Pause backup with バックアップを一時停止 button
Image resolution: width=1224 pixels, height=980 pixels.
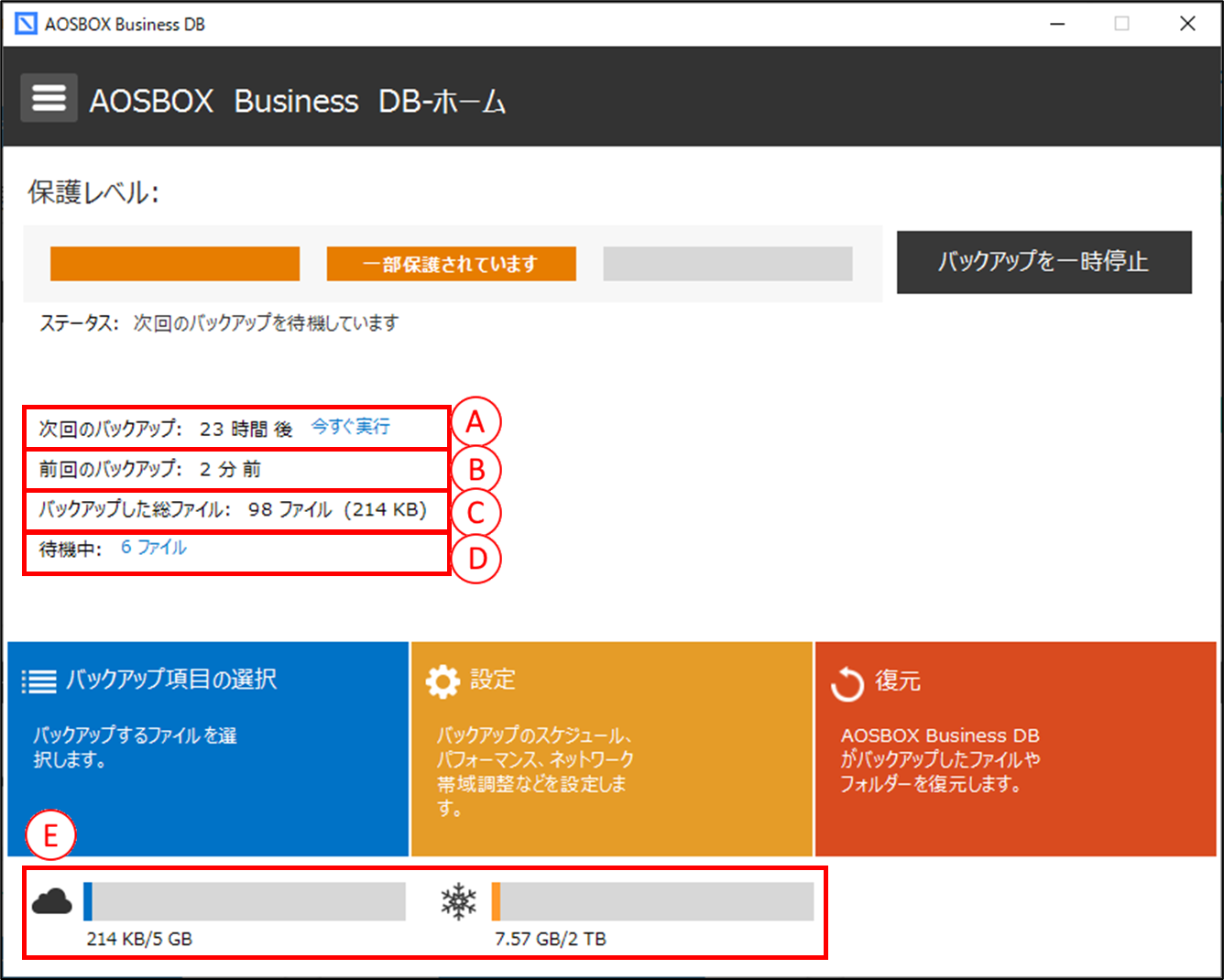click(1044, 262)
